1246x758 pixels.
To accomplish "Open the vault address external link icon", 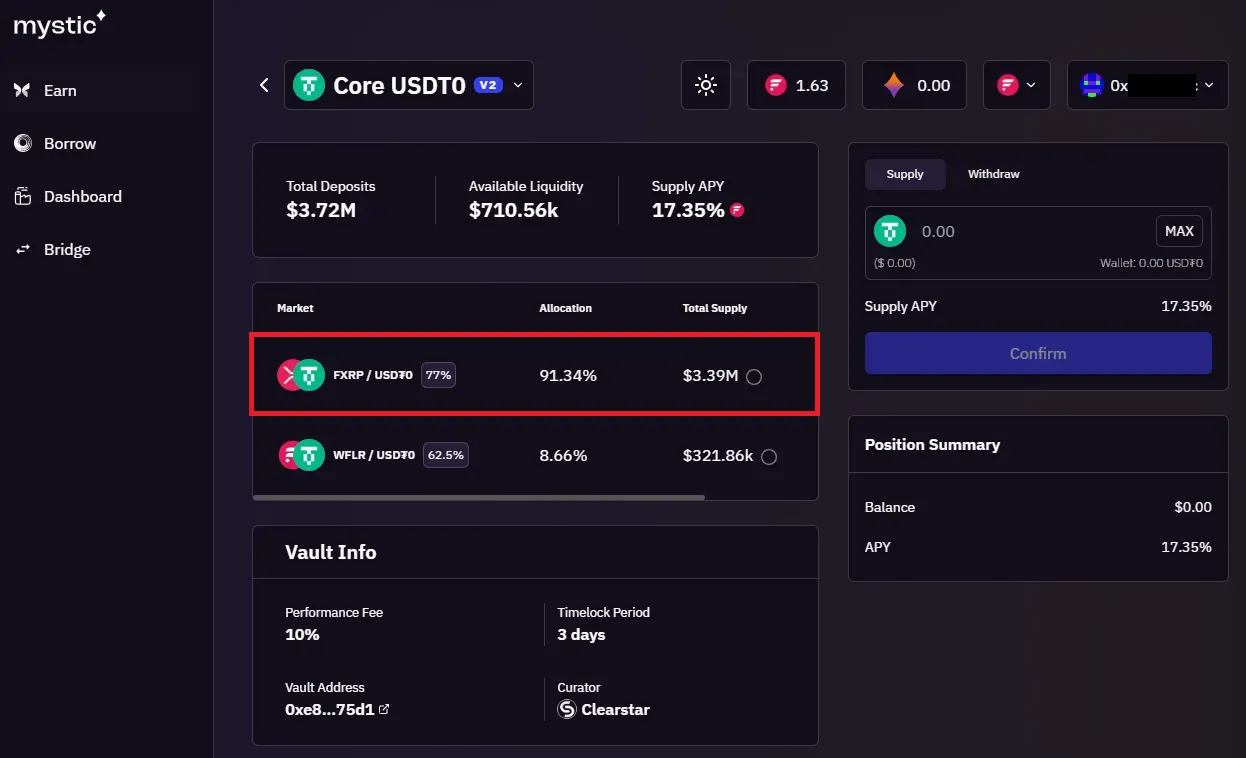I will [384, 710].
